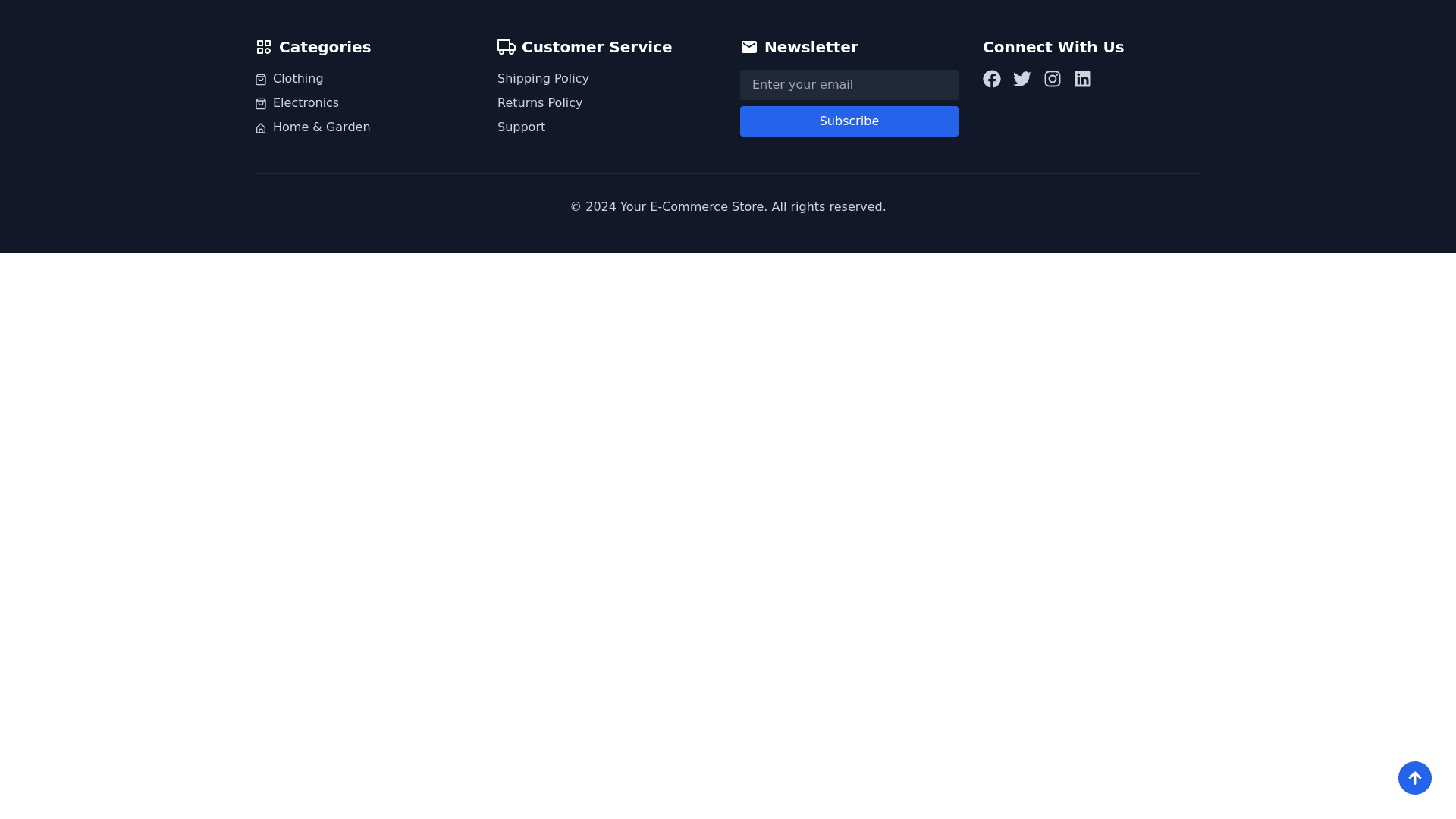Open the Clothing category link
The width and height of the screenshot is (1456, 819).
[x=298, y=79]
